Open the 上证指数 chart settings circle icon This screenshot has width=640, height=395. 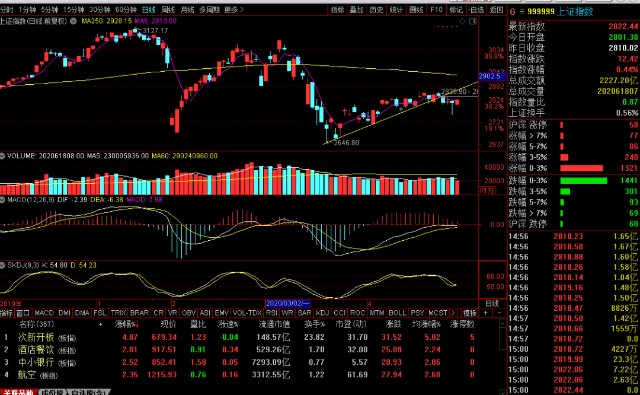(x=73, y=21)
